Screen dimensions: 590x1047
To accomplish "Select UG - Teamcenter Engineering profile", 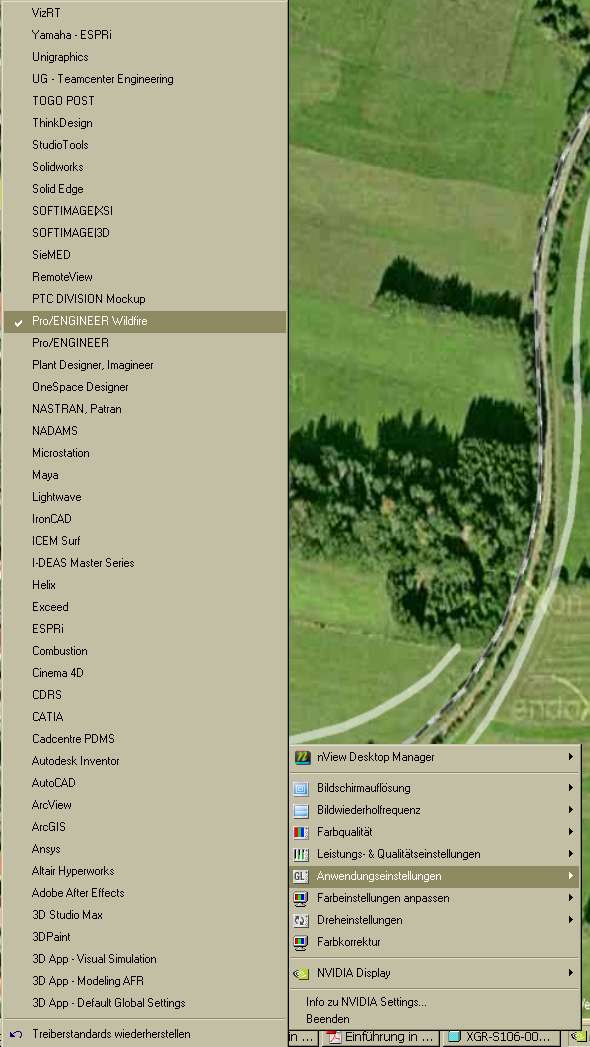I will (145, 79).
